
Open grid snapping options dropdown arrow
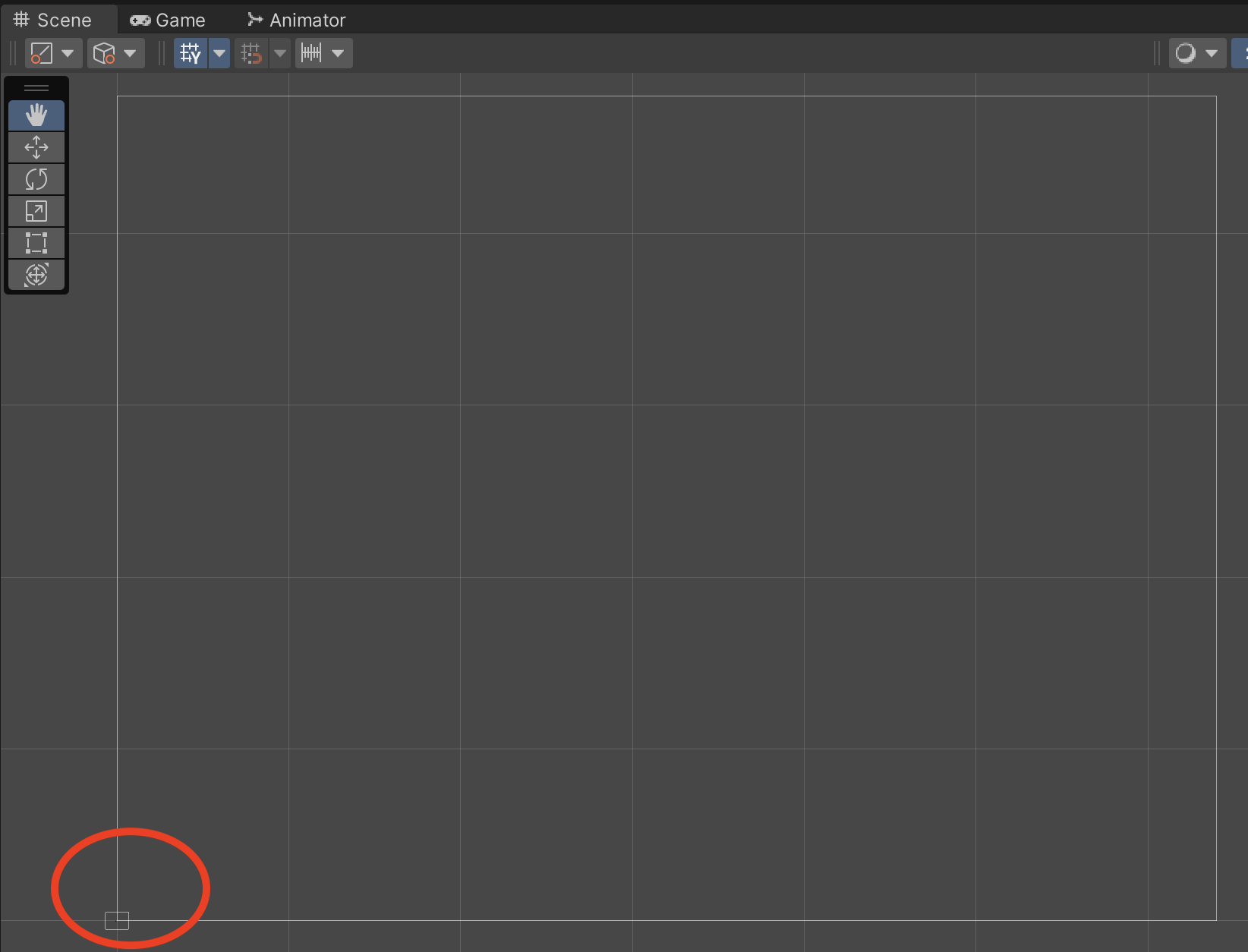click(280, 53)
